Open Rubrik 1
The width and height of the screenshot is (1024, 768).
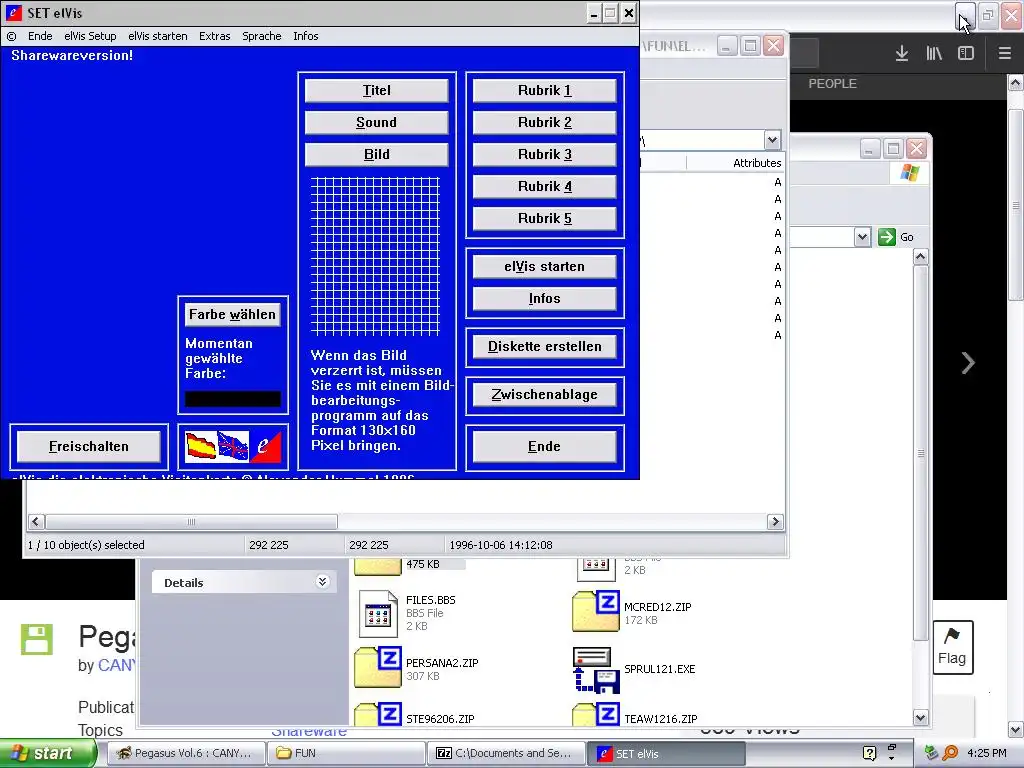pos(544,90)
